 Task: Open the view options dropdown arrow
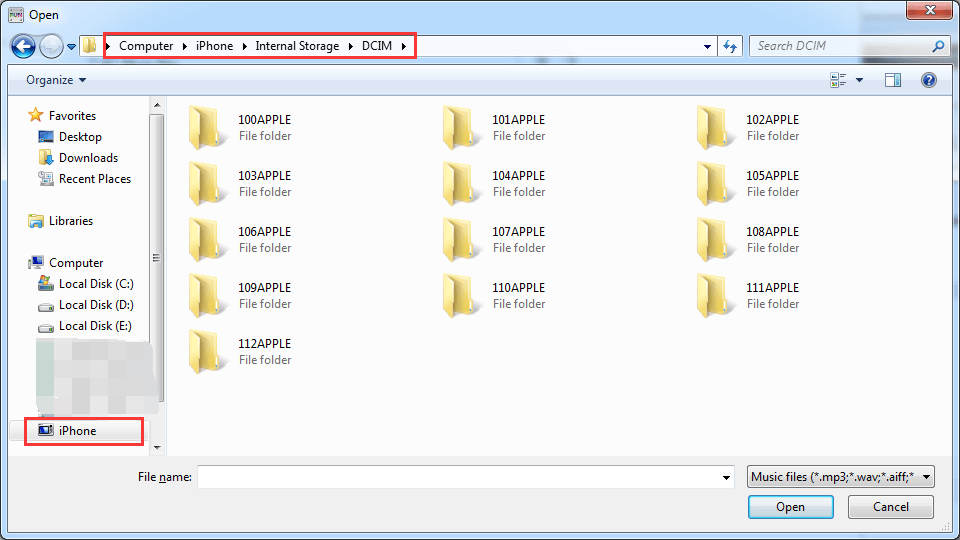[x=860, y=80]
